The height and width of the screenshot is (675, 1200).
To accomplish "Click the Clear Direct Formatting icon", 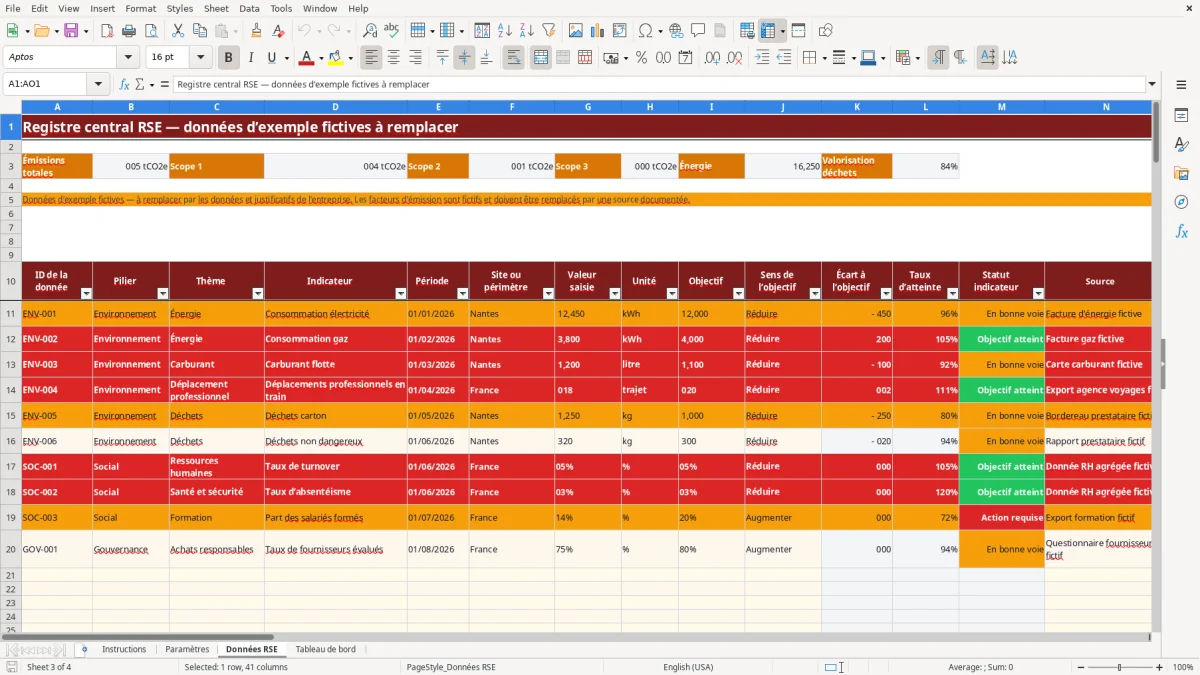I will [277, 31].
